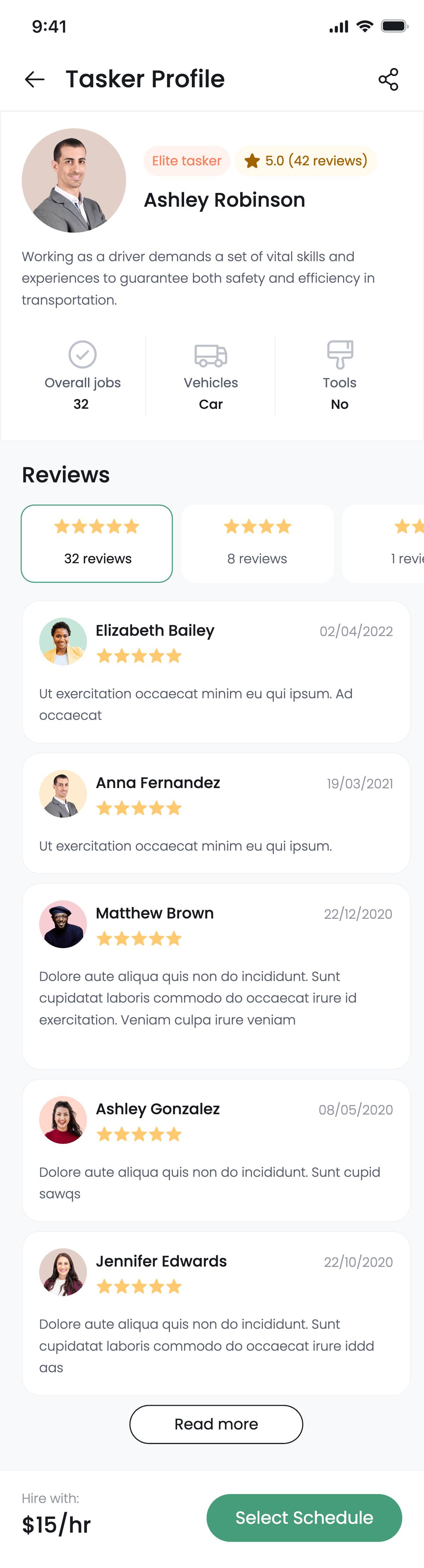Image resolution: width=424 pixels, height=1568 pixels.
Task: Tap Ashley Gonzalez's star rating
Action: (139, 1134)
